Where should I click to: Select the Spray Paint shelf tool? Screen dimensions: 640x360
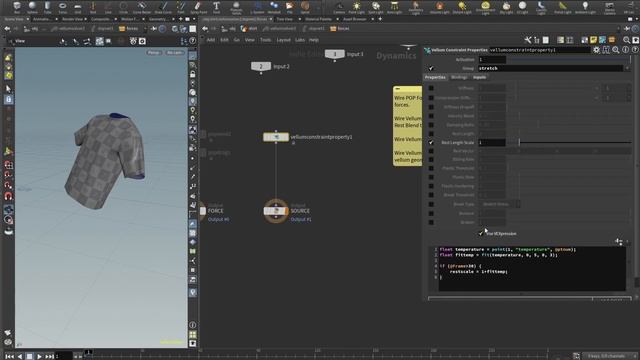(198, 7)
